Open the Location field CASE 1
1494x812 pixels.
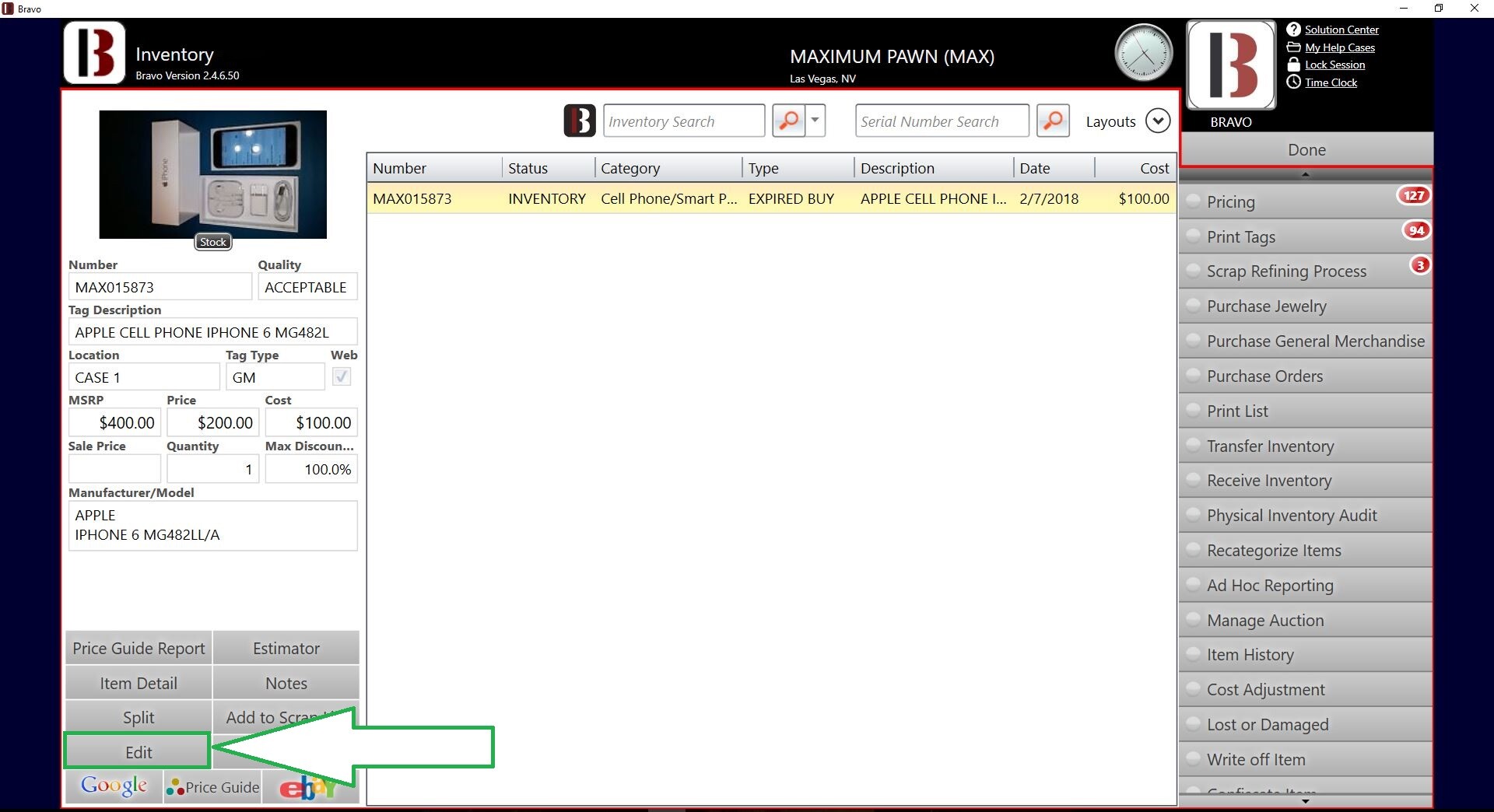[144, 377]
